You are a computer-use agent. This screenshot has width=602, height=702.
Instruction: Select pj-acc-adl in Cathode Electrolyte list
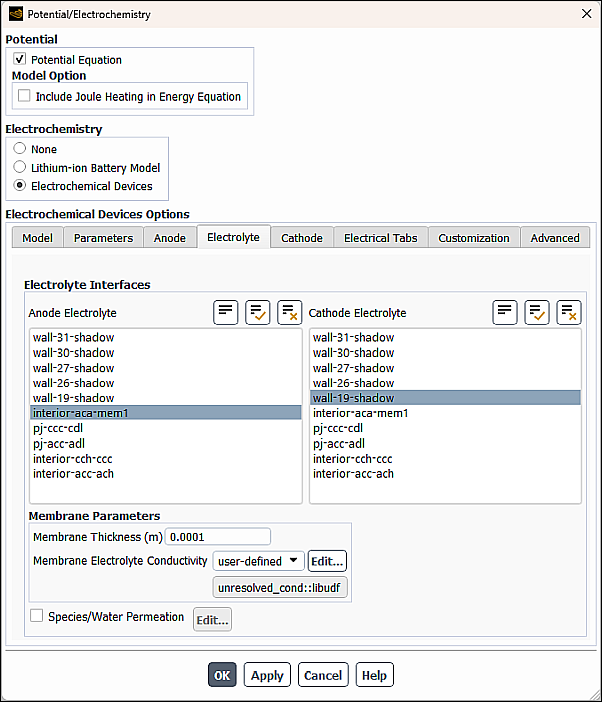click(445, 443)
